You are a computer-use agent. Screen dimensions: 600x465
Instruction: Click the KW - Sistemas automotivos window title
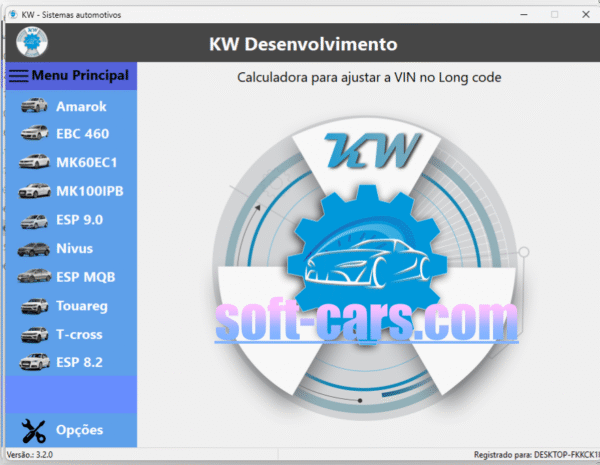coord(71,15)
